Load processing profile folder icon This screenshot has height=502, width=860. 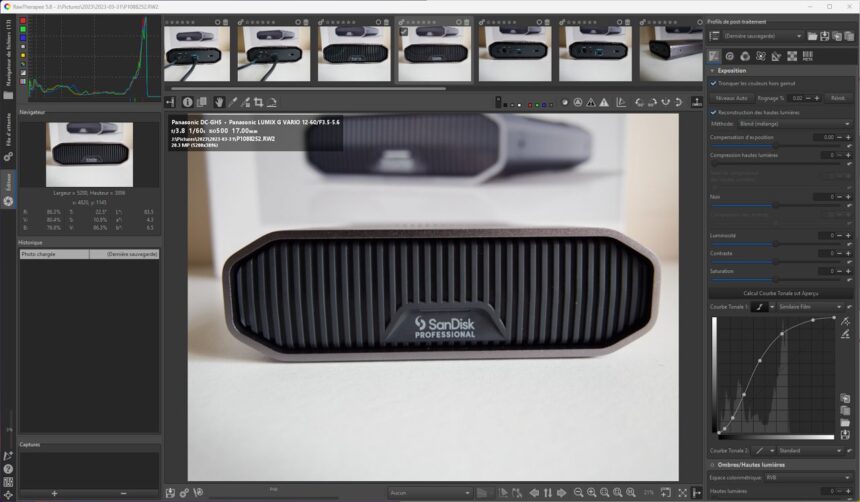pos(812,36)
